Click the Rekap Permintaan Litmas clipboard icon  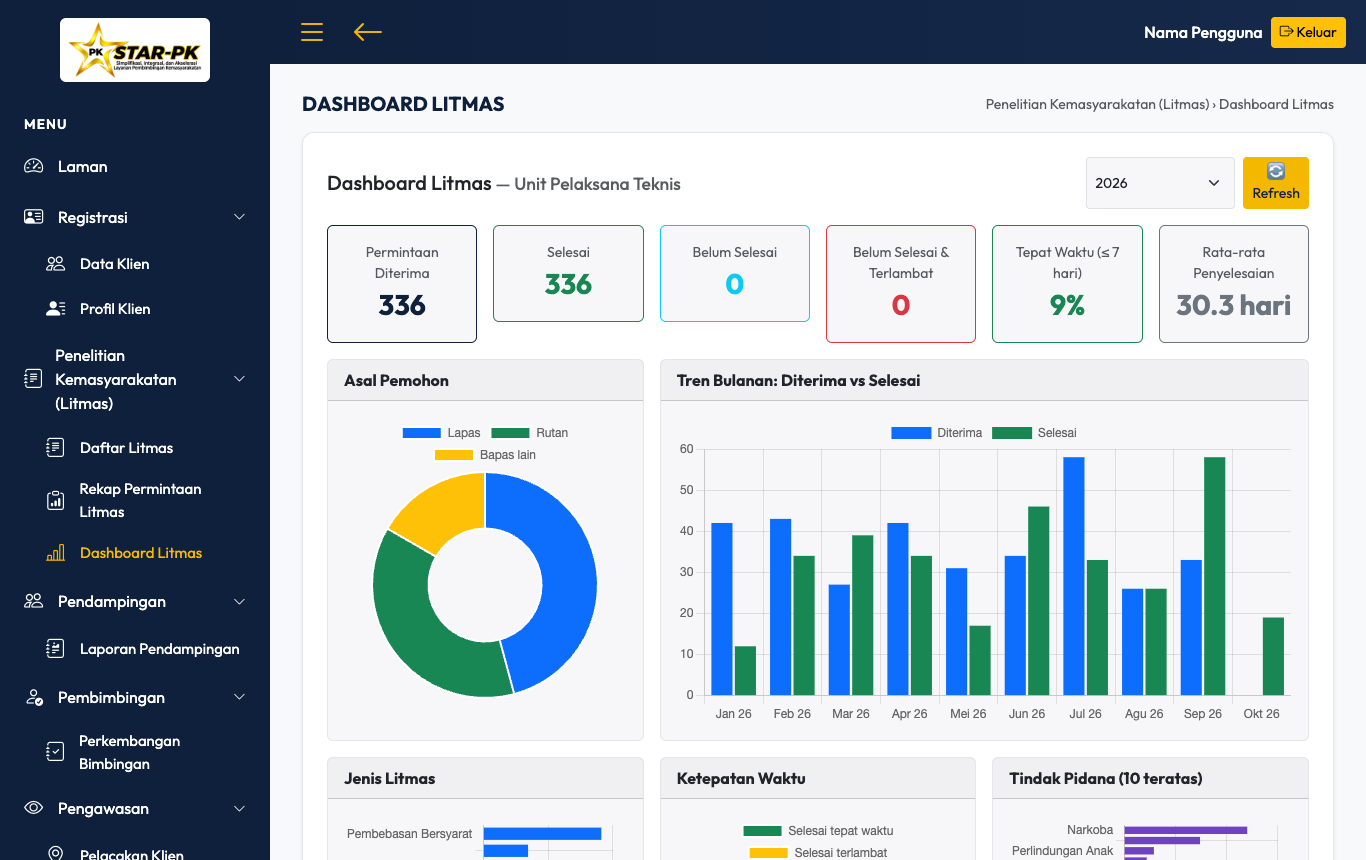tap(56, 500)
